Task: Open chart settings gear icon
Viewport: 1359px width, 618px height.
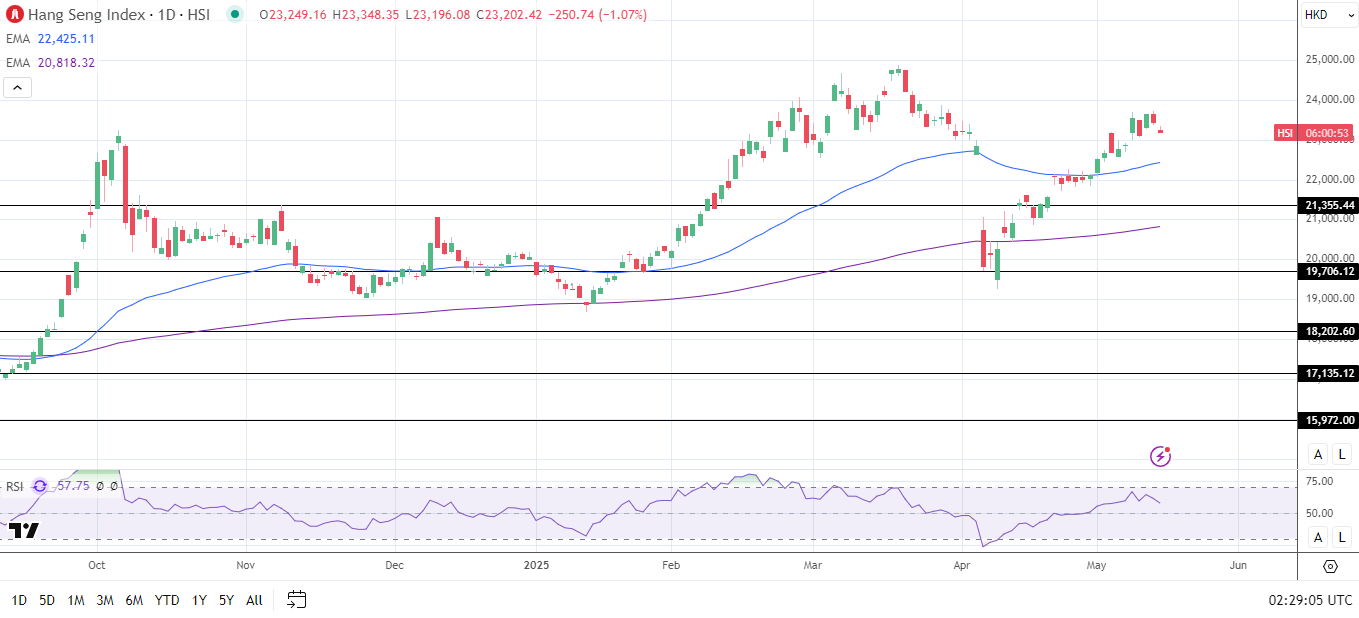Action: tap(1329, 566)
